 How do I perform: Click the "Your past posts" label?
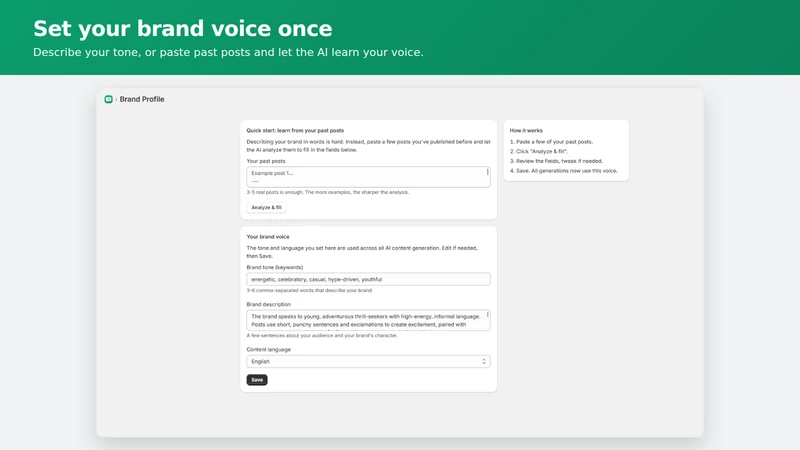coord(266,161)
